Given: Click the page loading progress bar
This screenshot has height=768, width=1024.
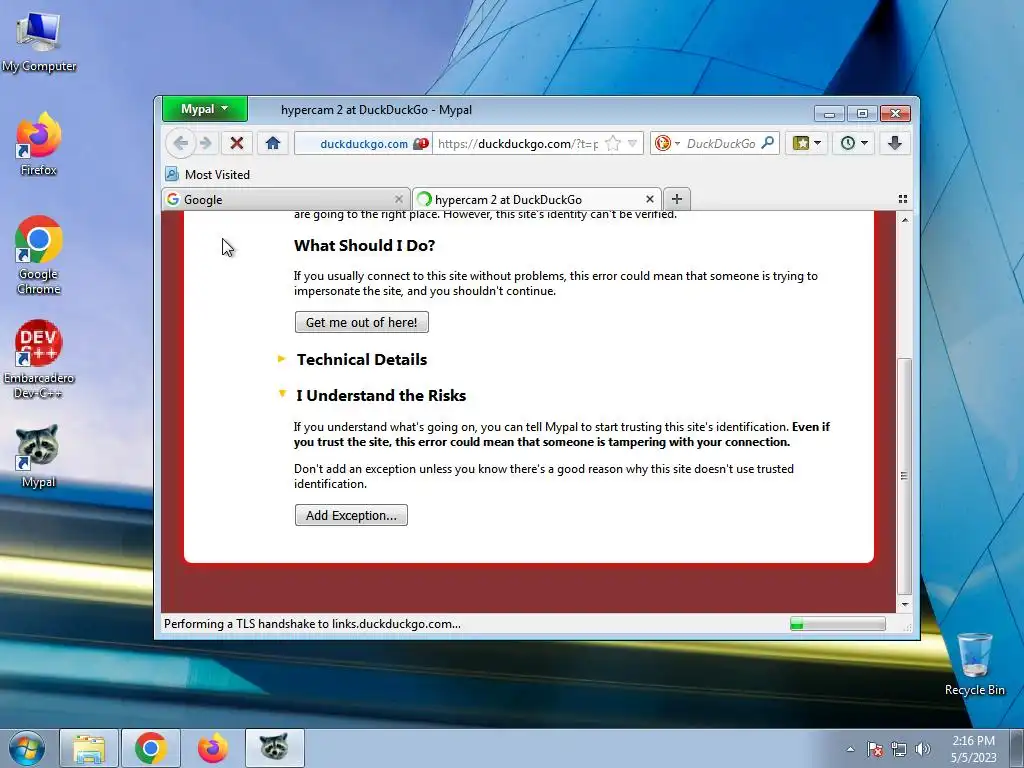Looking at the screenshot, I should tap(837, 624).
